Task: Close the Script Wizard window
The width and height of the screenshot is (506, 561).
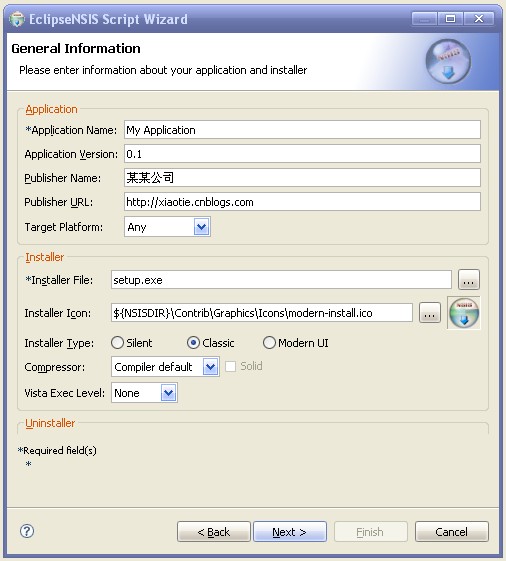Action: (479, 18)
